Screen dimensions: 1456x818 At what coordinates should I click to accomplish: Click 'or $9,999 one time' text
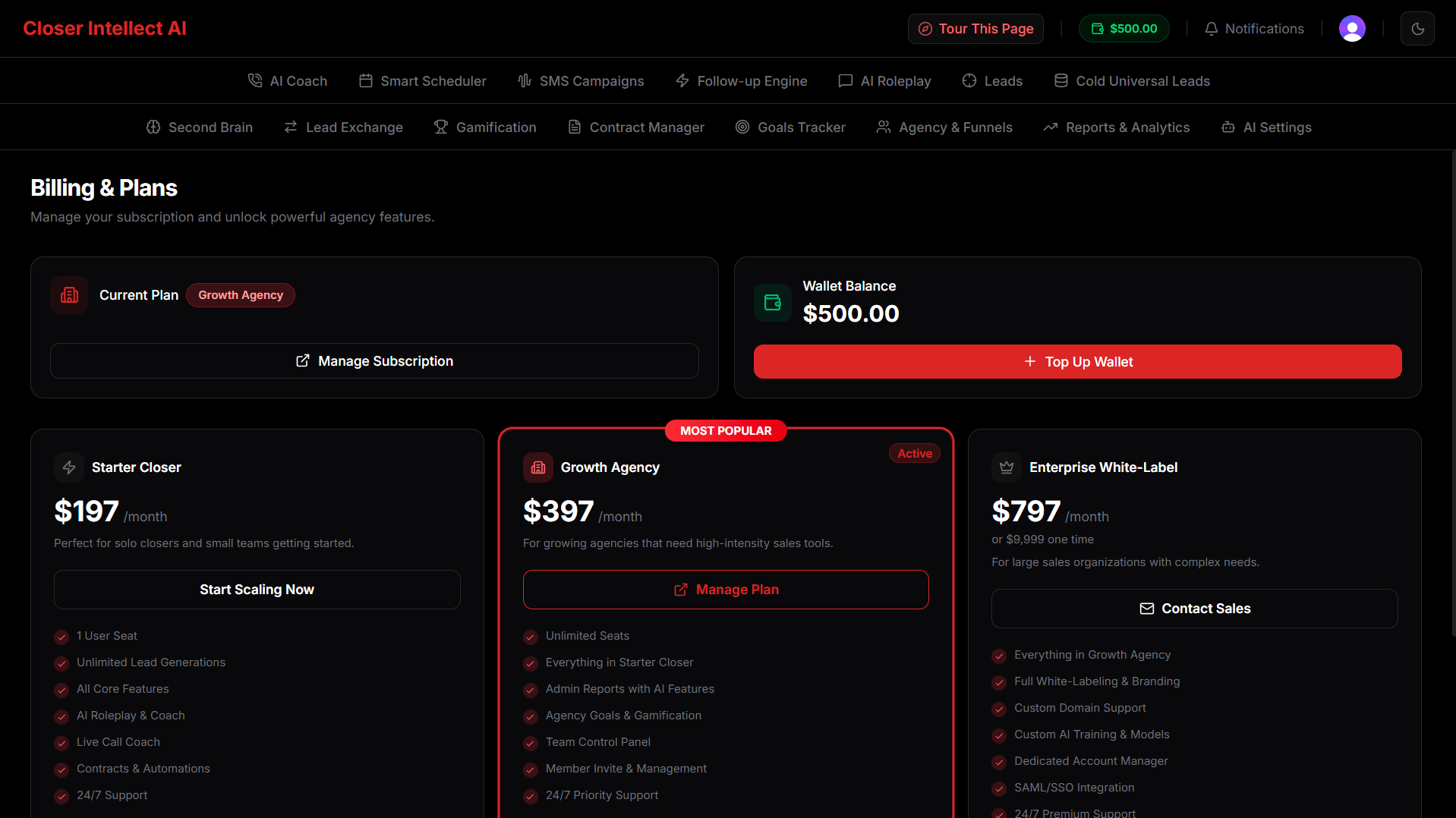pos(1042,540)
